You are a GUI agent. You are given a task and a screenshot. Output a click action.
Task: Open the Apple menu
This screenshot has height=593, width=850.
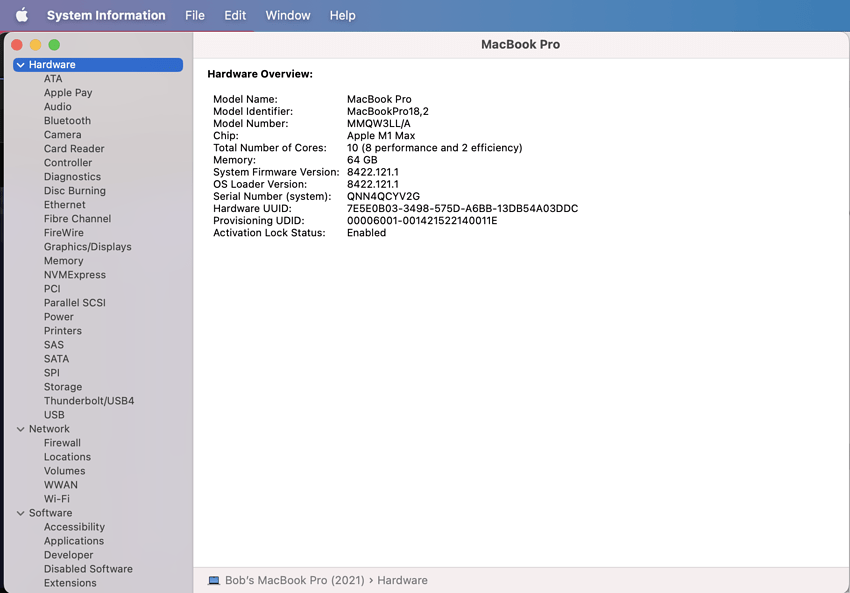[x=21, y=15]
